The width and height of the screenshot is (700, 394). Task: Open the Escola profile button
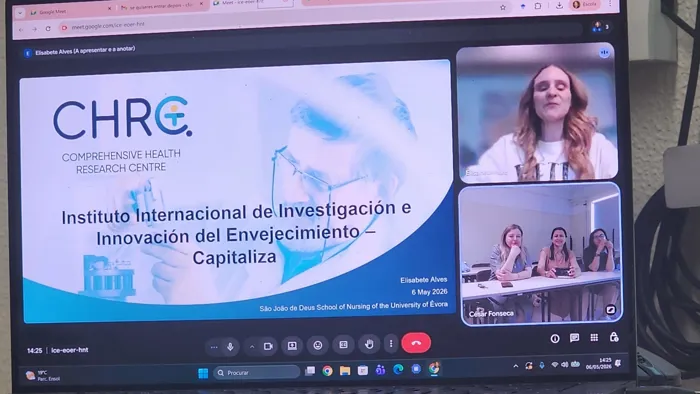tap(584, 4)
